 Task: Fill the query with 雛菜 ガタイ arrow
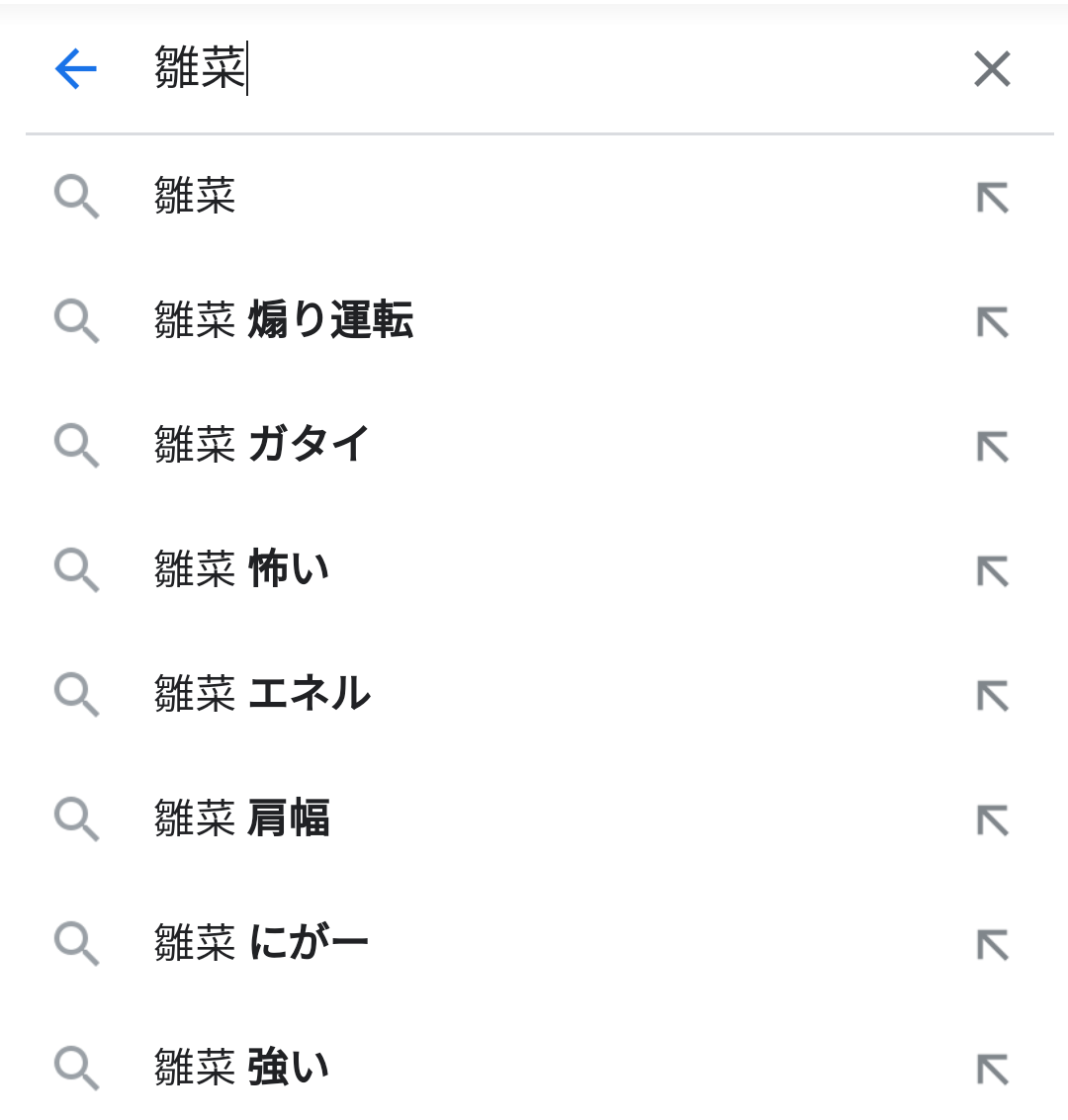pyautogui.click(x=992, y=447)
